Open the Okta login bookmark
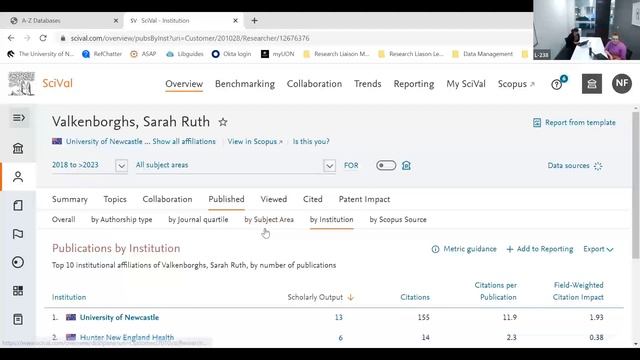Screen dimensions: 640x360 pyautogui.click(x=231, y=54)
